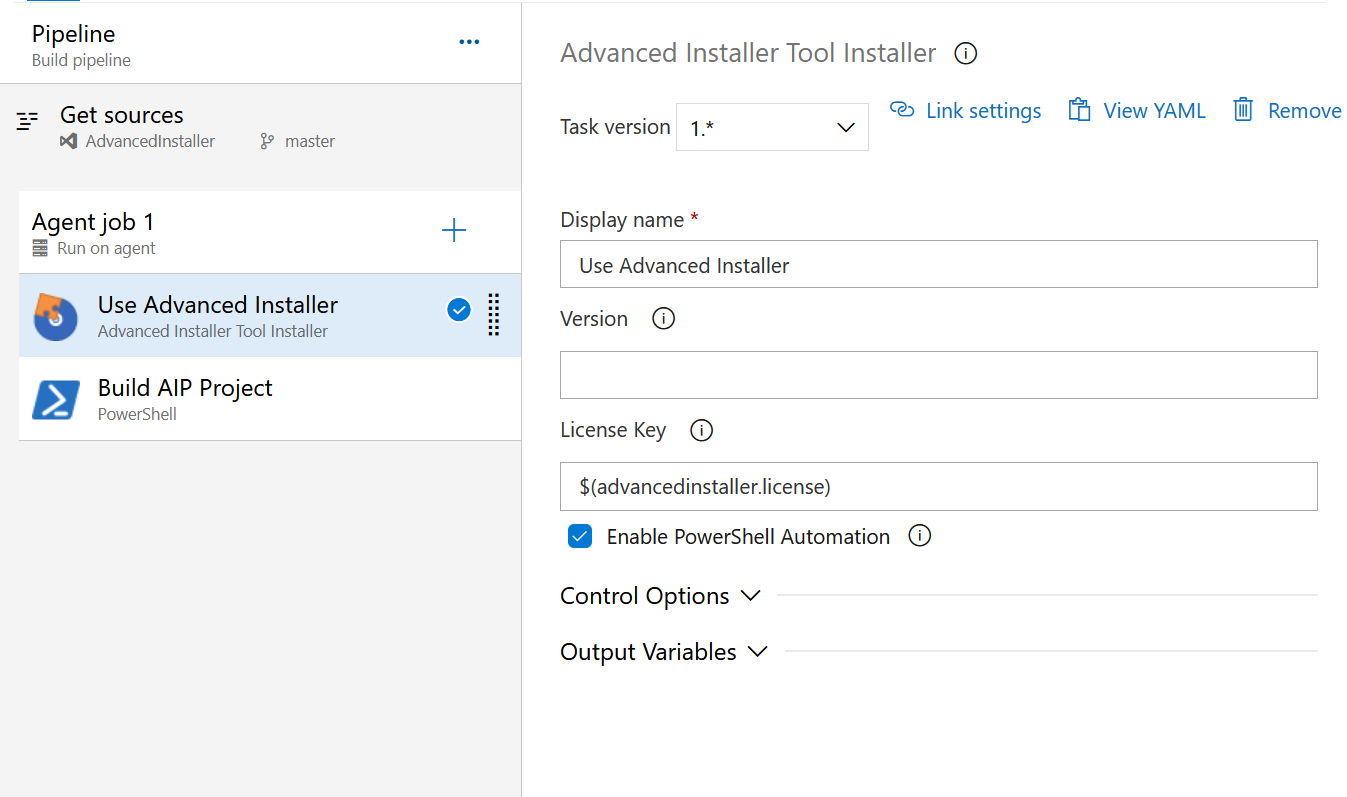Click the Run on agent server icon
The width and height of the screenshot is (1347, 797).
click(40, 248)
